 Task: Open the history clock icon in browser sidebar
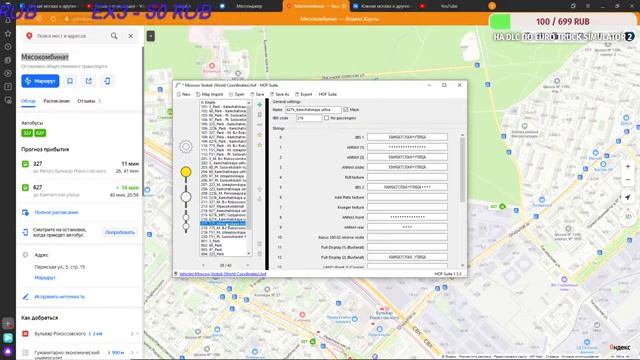(x=8, y=47)
